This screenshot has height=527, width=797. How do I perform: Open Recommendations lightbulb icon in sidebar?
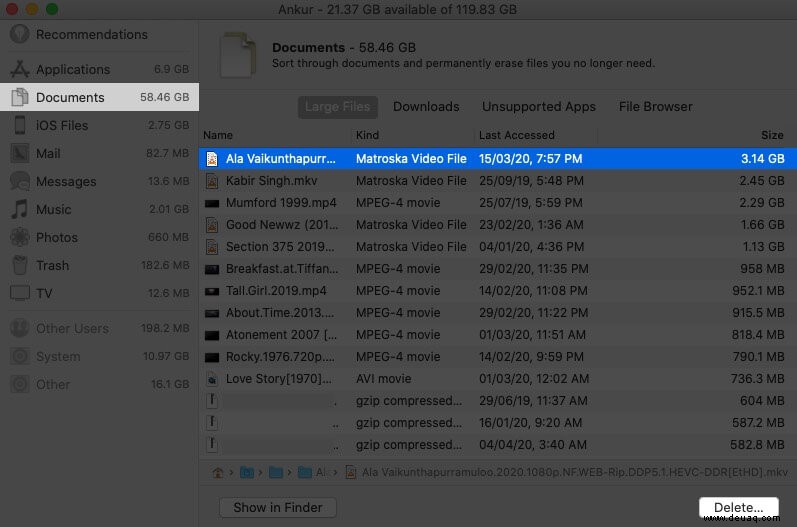[x=20, y=34]
